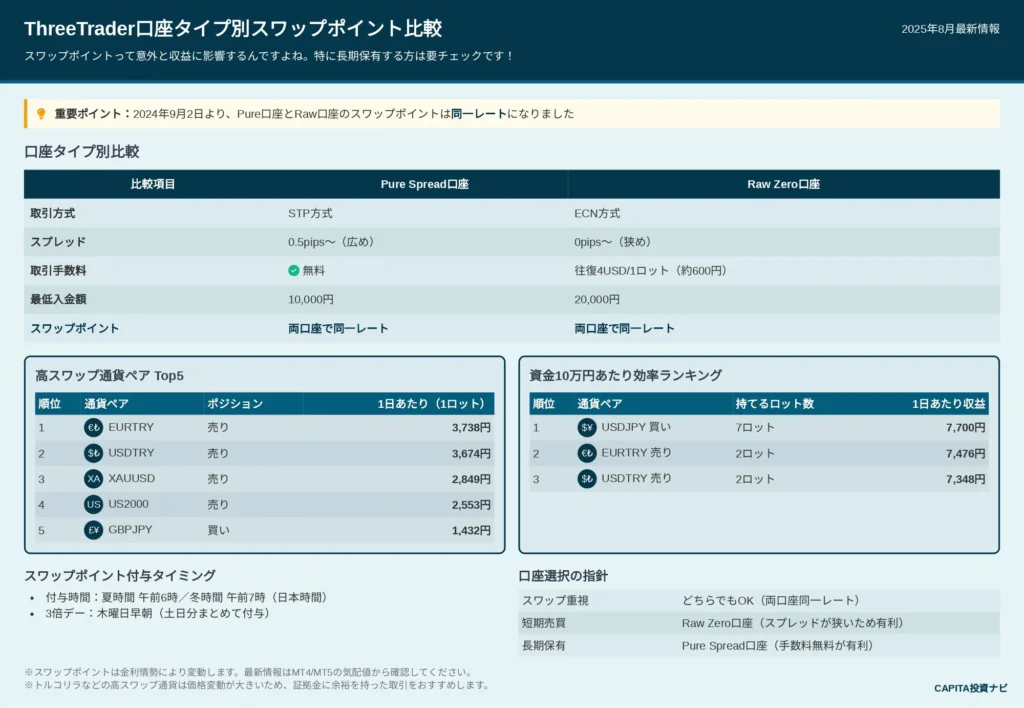The image size is (1024, 708).
Task: Click the スプレッド row label
Action: pos(58,242)
